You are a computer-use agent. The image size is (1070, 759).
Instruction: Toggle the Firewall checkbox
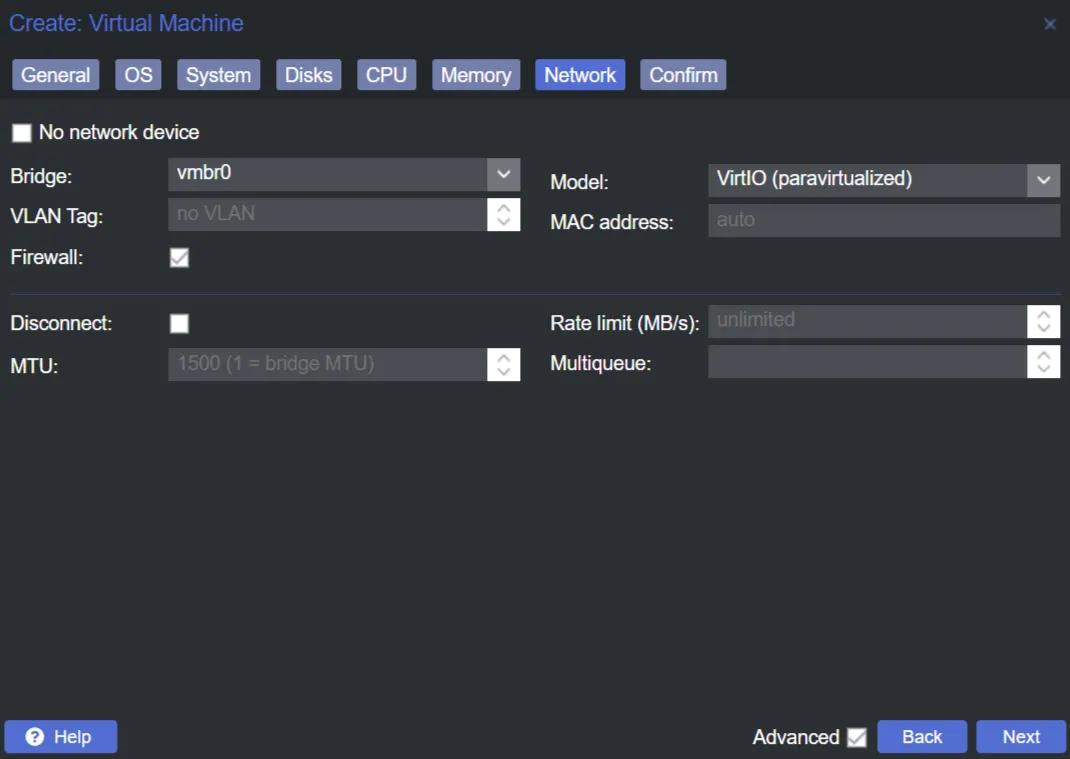[179, 258]
